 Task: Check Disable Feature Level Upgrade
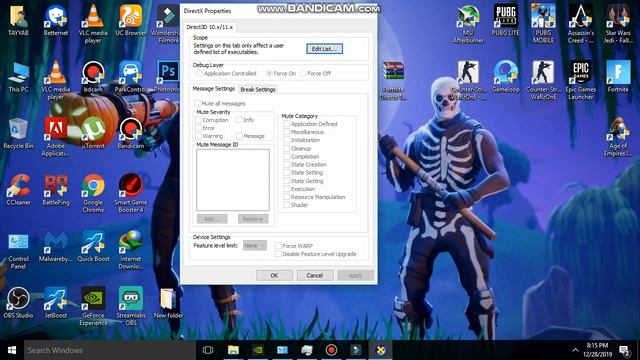coord(278,254)
